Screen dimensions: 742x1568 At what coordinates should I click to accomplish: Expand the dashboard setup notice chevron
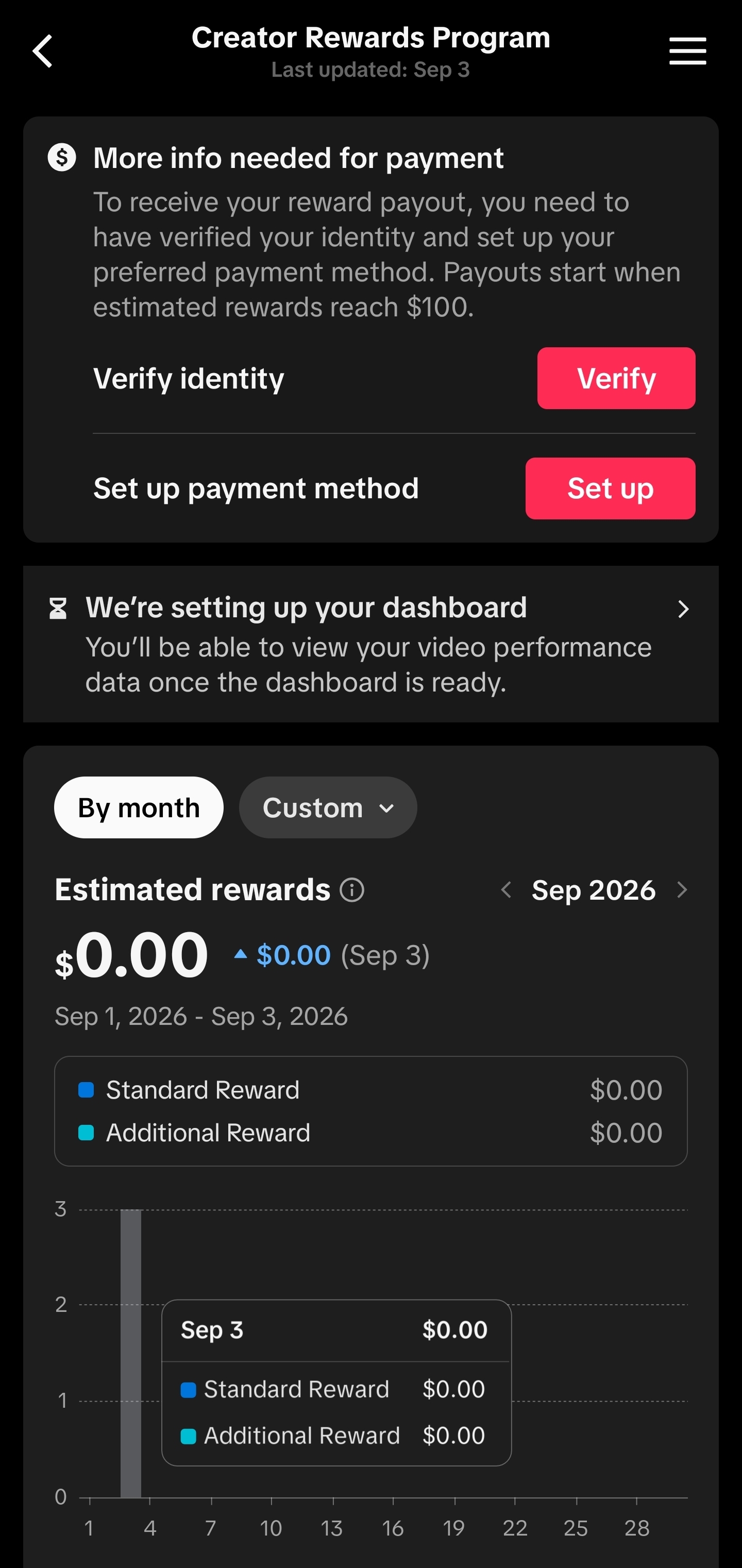[x=683, y=609]
